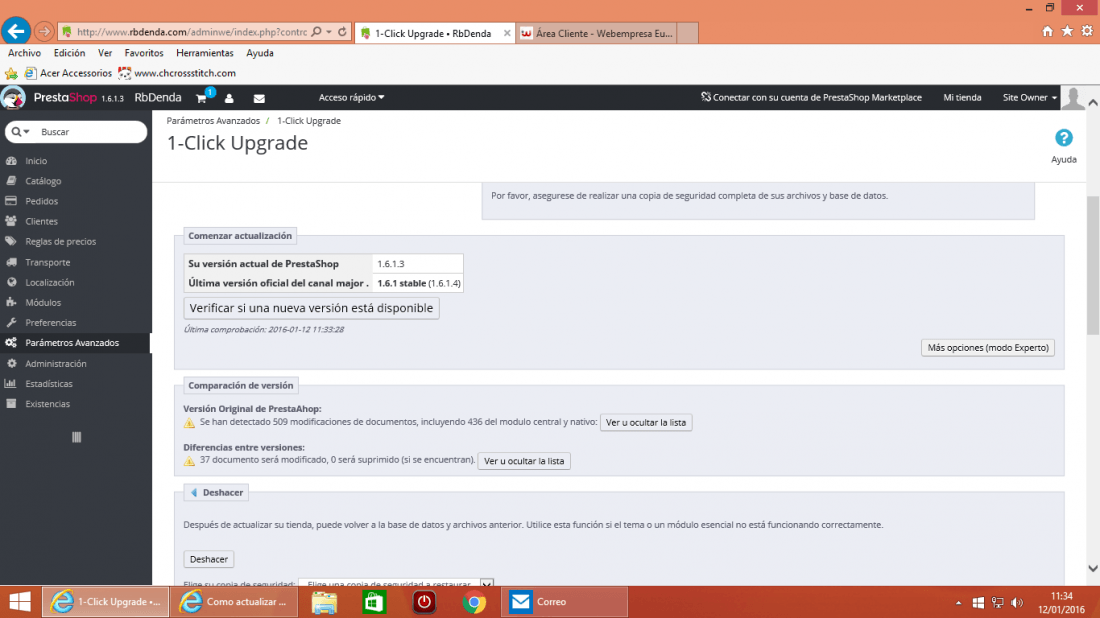Close the 1-Click Upgrade browser tab
Viewport: 1100px width, 618px height.
pyautogui.click(x=507, y=33)
